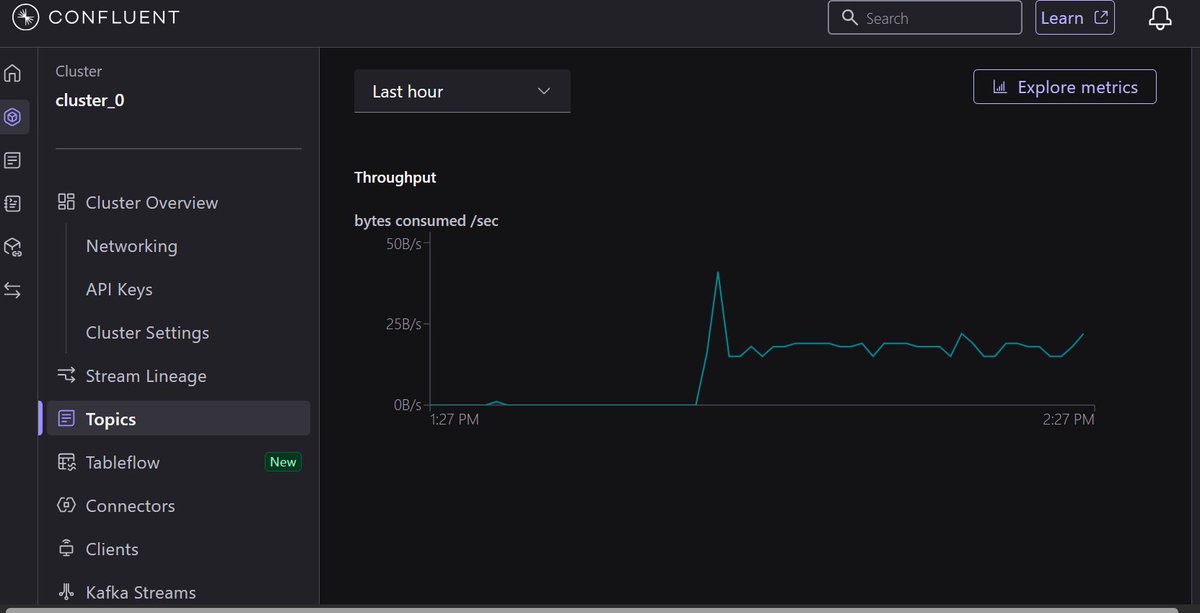Click the notifications bell icon
The height and width of the screenshot is (613, 1200).
1160,18
